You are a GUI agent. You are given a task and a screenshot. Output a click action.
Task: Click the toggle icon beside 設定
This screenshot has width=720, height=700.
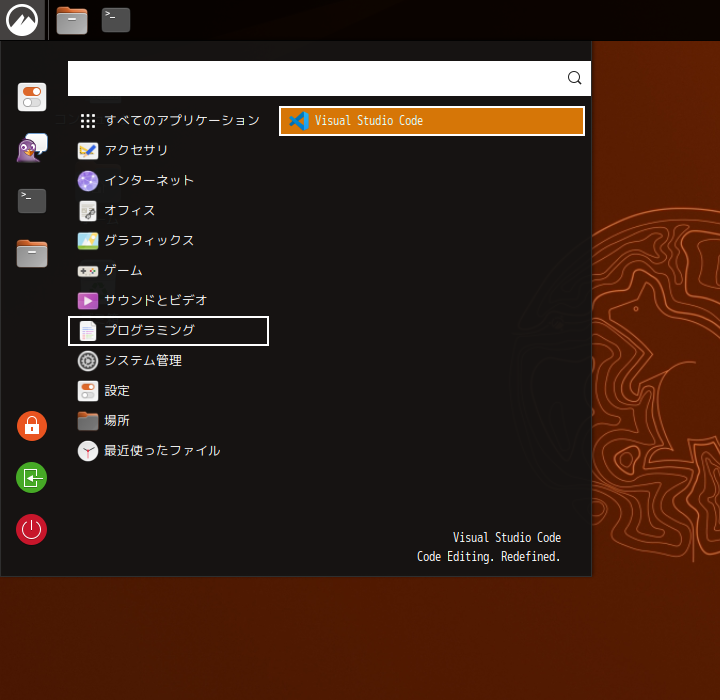click(88, 391)
